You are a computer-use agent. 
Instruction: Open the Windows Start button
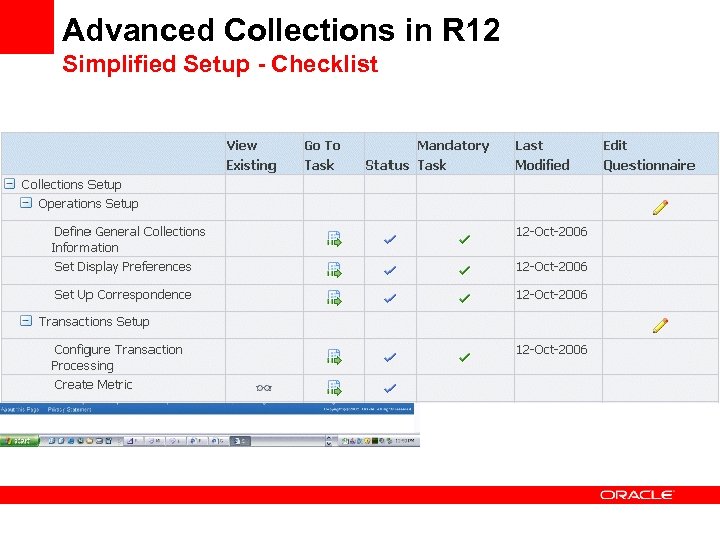point(20,441)
